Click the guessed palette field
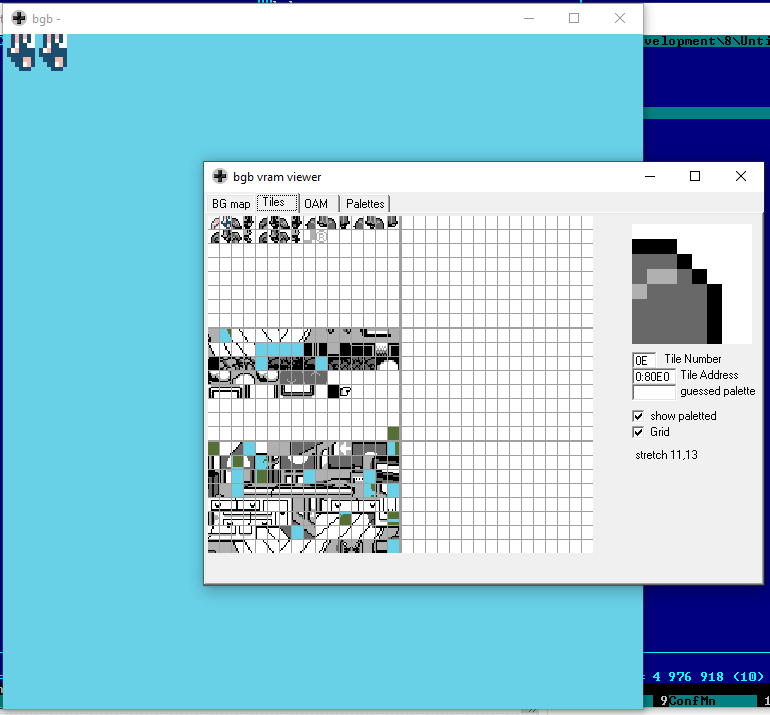Image resolution: width=770 pixels, height=715 pixels. click(654, 392)
